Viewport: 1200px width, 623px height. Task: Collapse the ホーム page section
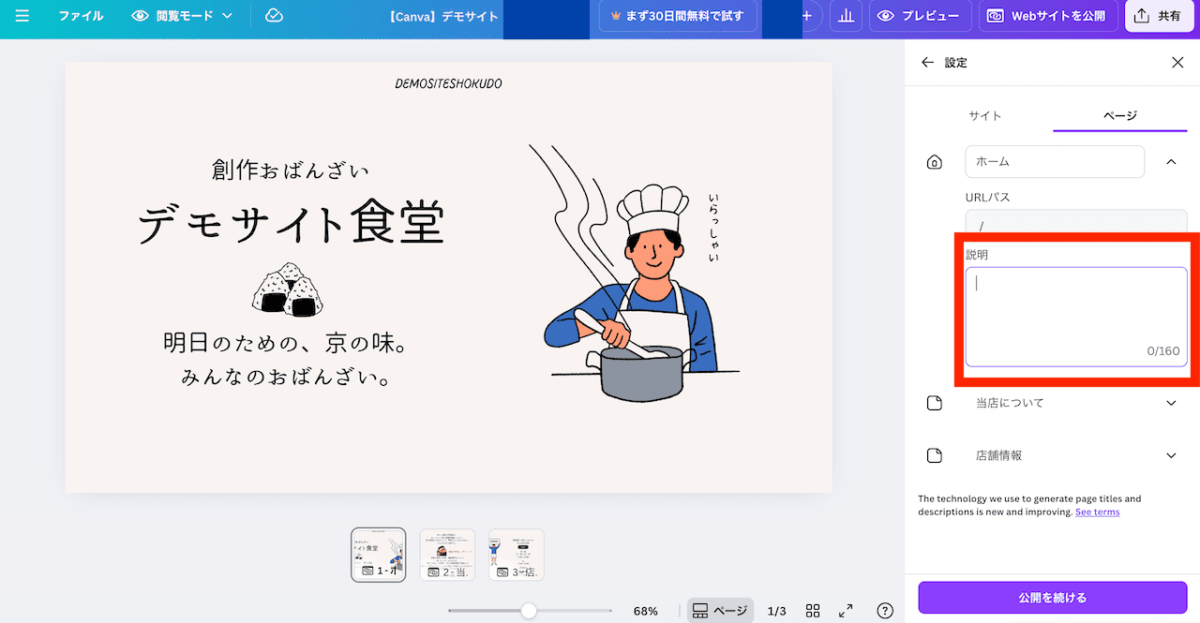[x=1171, y=161]
